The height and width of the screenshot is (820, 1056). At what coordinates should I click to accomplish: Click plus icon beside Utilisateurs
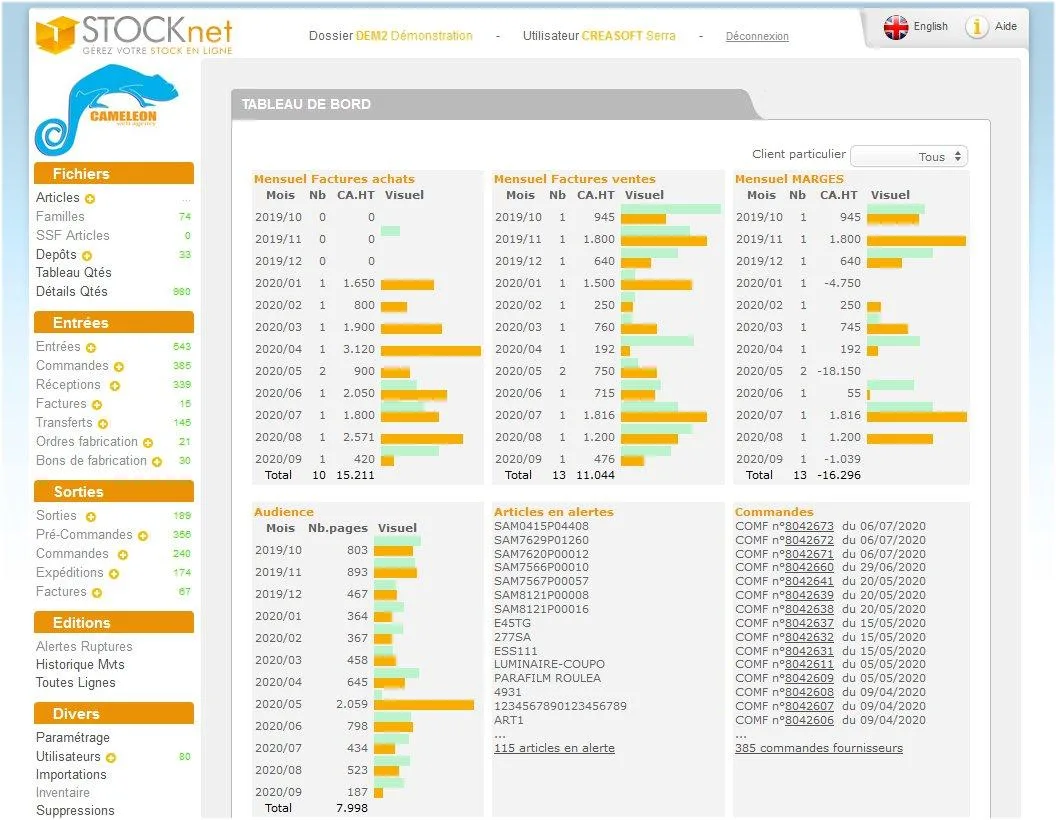point(111,757)
